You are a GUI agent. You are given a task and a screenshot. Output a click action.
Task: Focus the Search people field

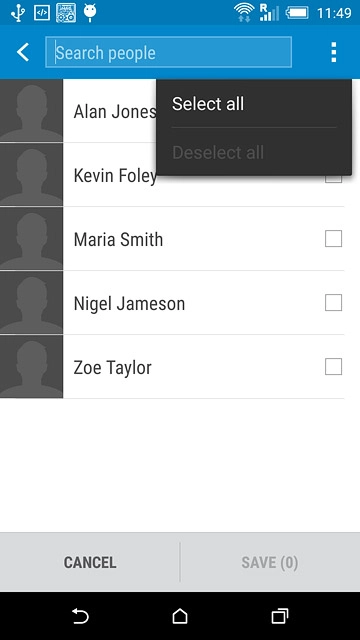tap(169, 52)
